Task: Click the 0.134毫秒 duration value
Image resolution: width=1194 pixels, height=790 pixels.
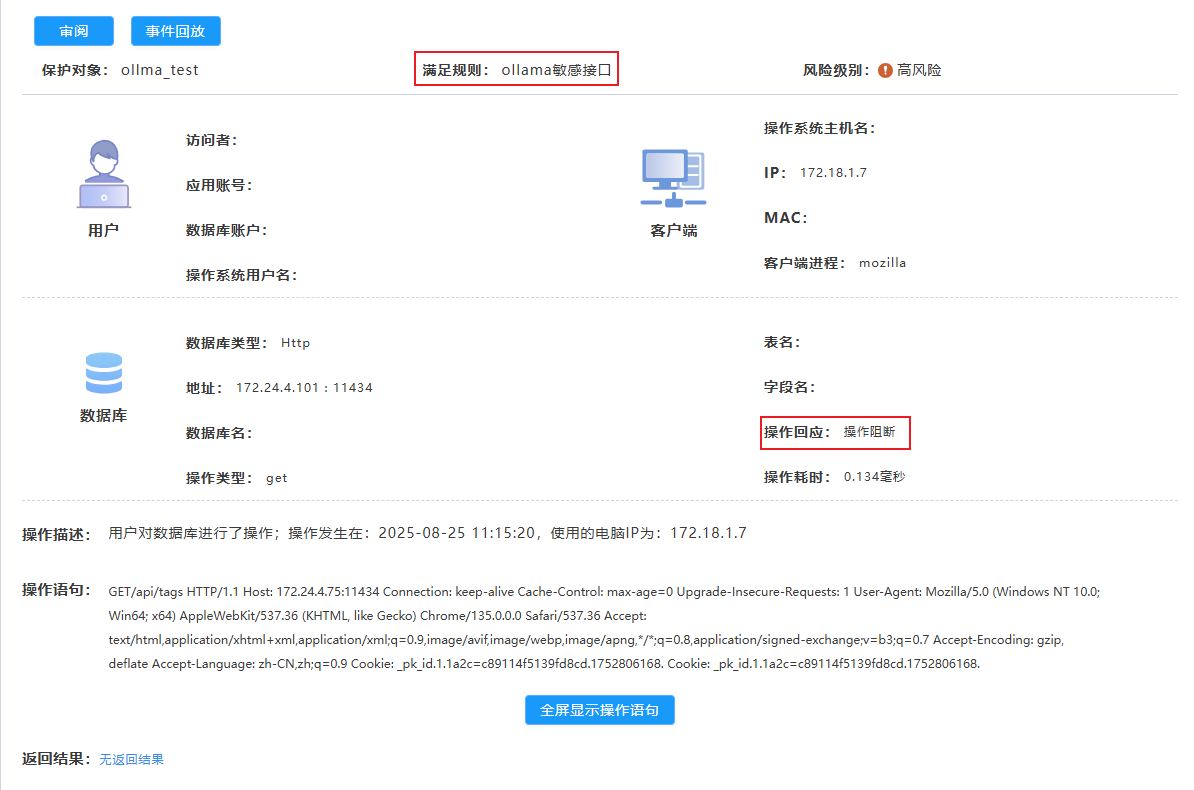Action: (874, 477)
